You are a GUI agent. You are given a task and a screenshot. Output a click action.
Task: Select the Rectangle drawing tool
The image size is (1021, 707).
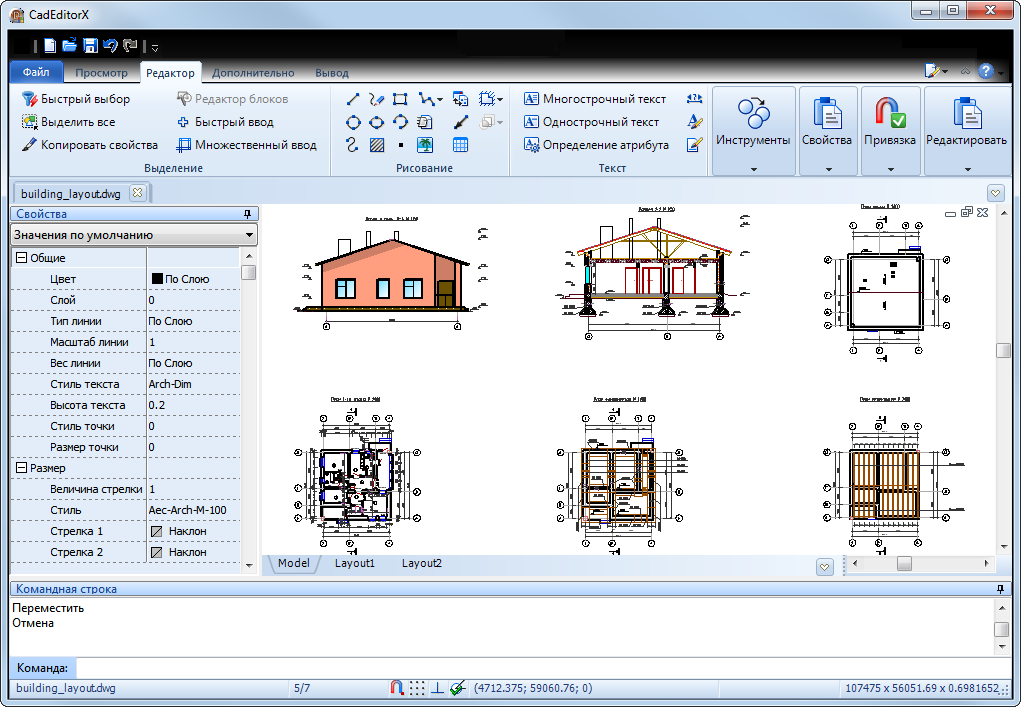(x=401, y=99)
